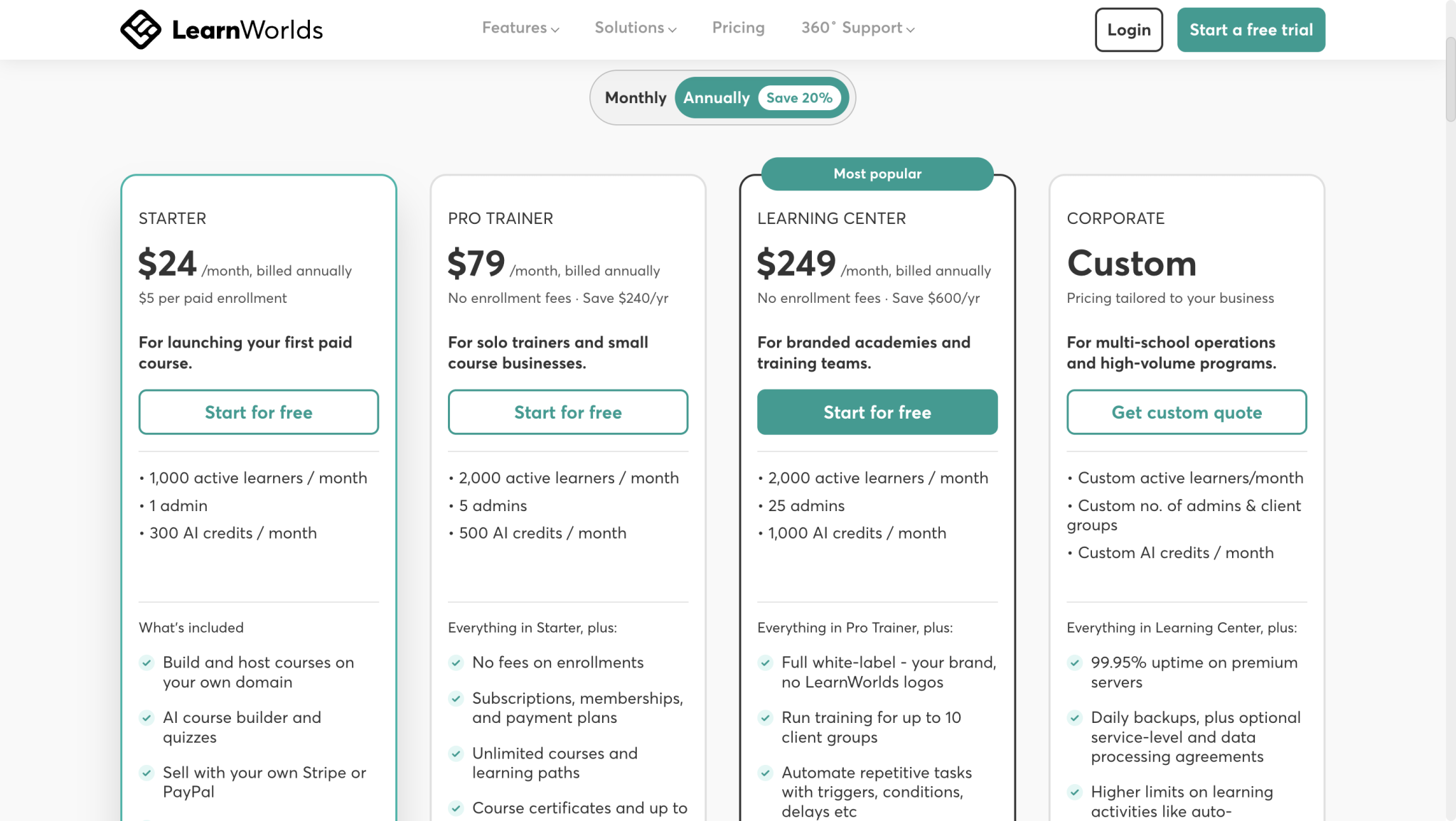Image resolution: width=1456 pixels, height=821 pixels.
Task: Expand the 360° Support dropdown
Action: 858,28
